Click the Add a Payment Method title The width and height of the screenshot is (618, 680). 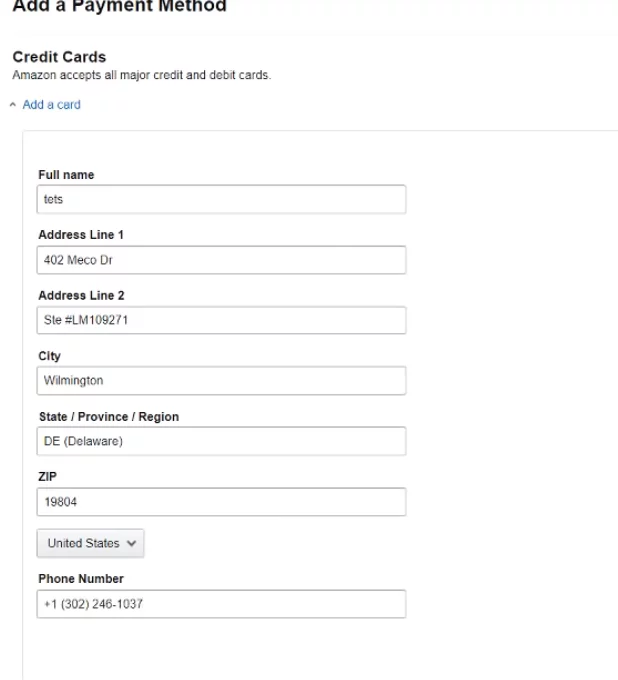point(119,6)
